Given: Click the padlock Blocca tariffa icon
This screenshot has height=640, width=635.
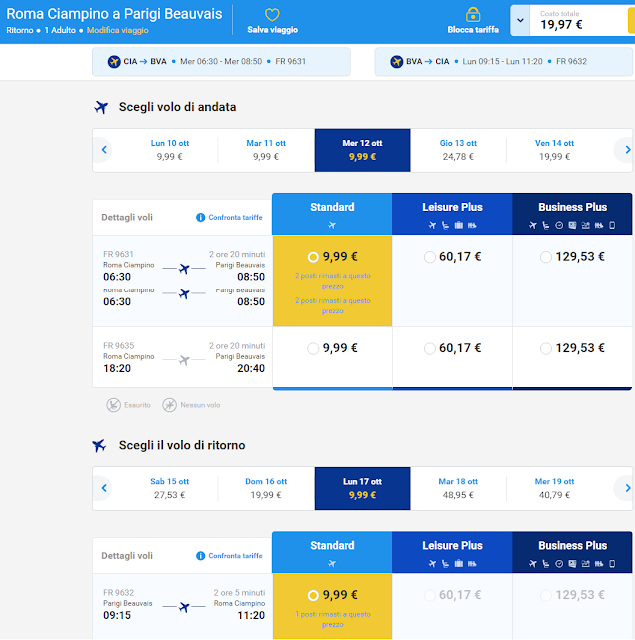Looking at the screenshot, I should (473, 15).
